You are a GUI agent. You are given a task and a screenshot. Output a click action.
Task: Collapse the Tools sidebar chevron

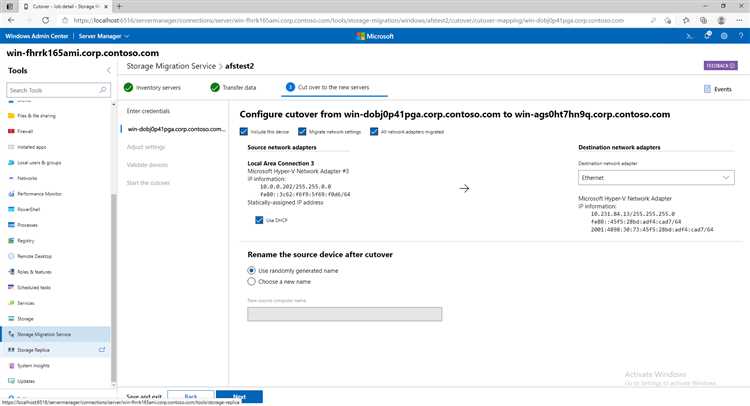[109, 70]
